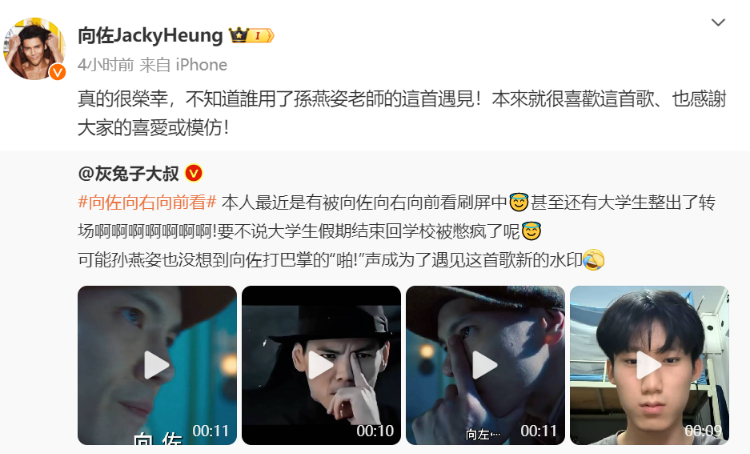750x454 pixels.
Task: Click the 来自 iPhone source label
Action: 183,65
